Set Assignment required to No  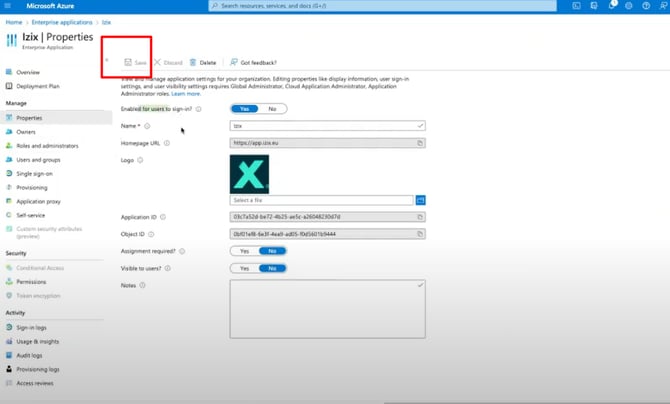click(x=272, y=251)
